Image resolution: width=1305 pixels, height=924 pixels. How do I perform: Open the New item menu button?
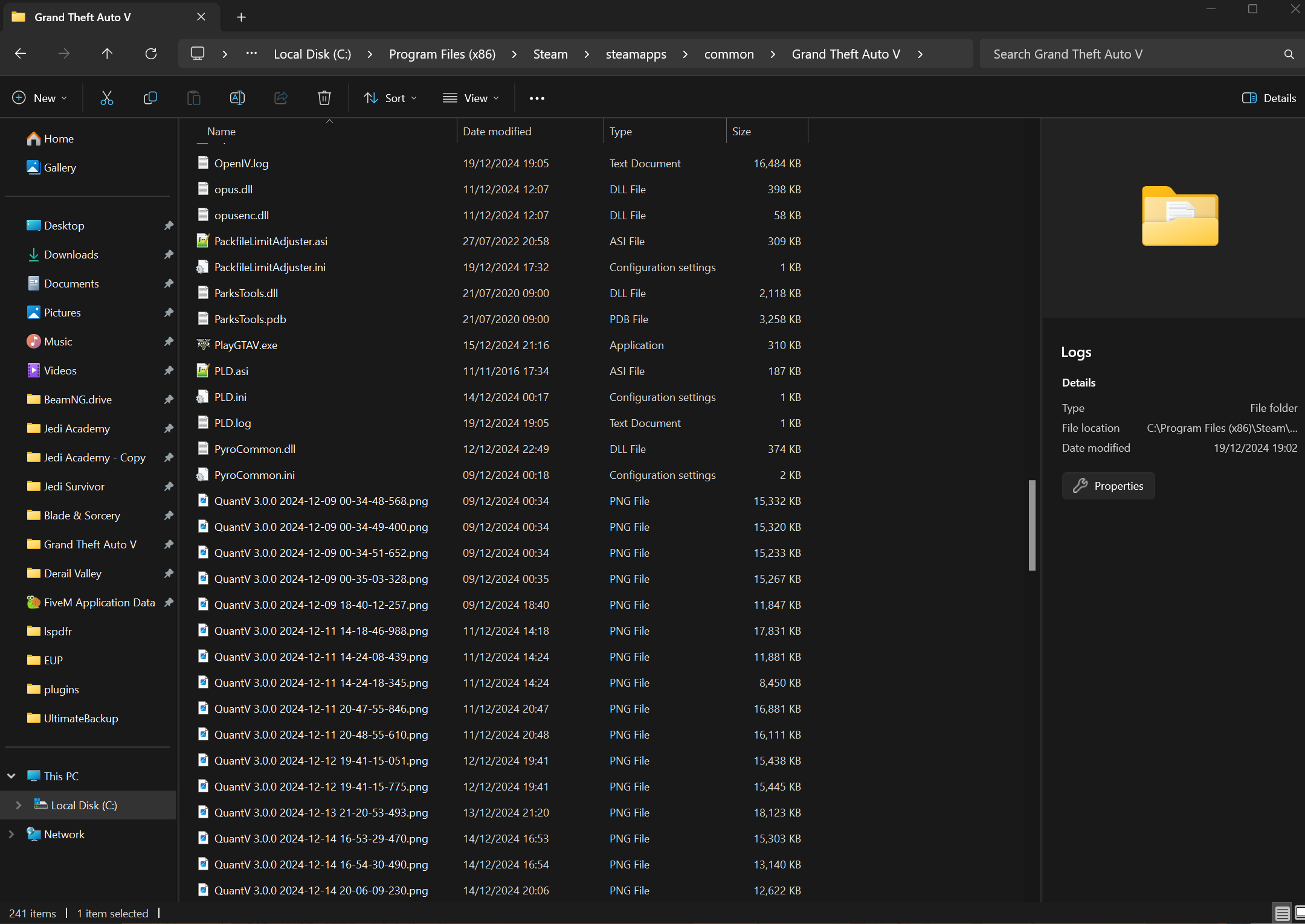click(x=40, y=98)
